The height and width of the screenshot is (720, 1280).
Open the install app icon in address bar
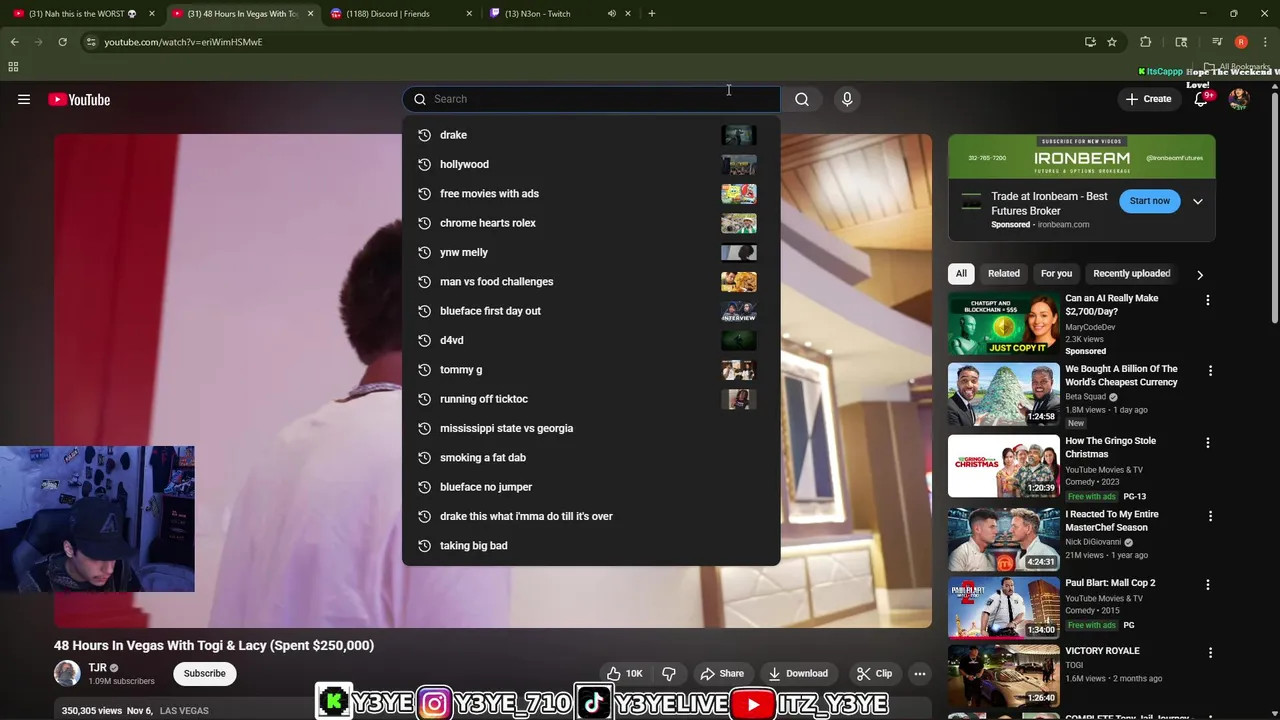click(x=1090, y=42)
